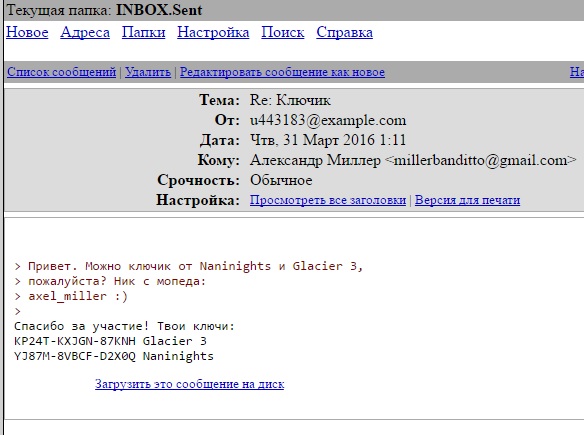The width and height of the screenshot is (584, 435).
Task: Open the Справка help link
Action: [345, 32]
